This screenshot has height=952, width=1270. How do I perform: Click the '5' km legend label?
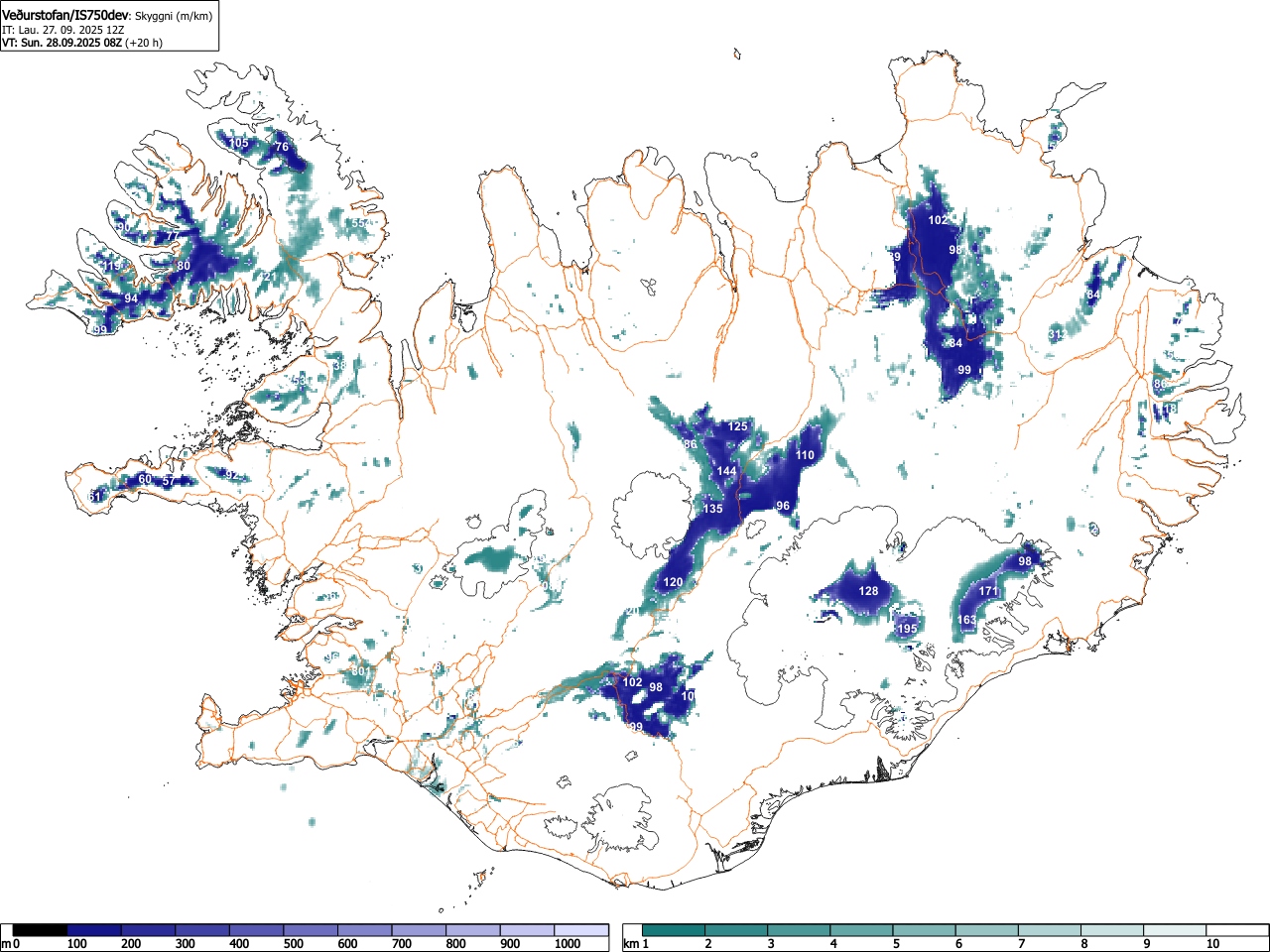tap(896, 944)
